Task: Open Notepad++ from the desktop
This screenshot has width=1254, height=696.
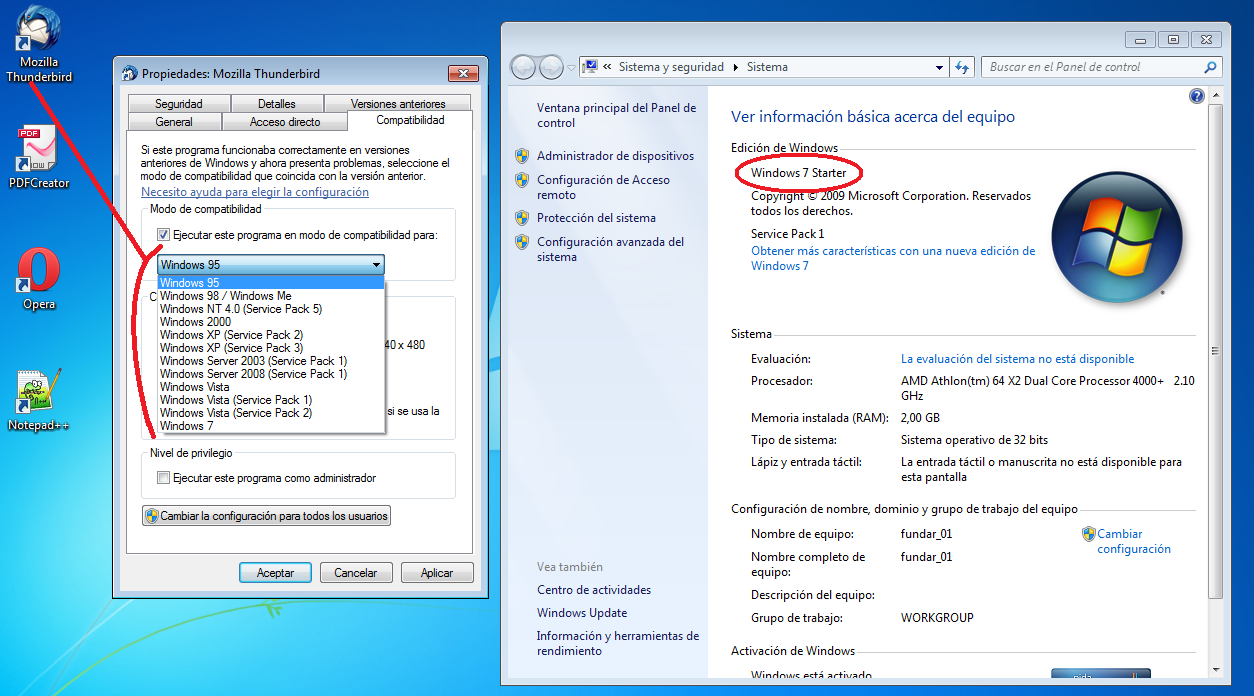Action: pos(39,399)
